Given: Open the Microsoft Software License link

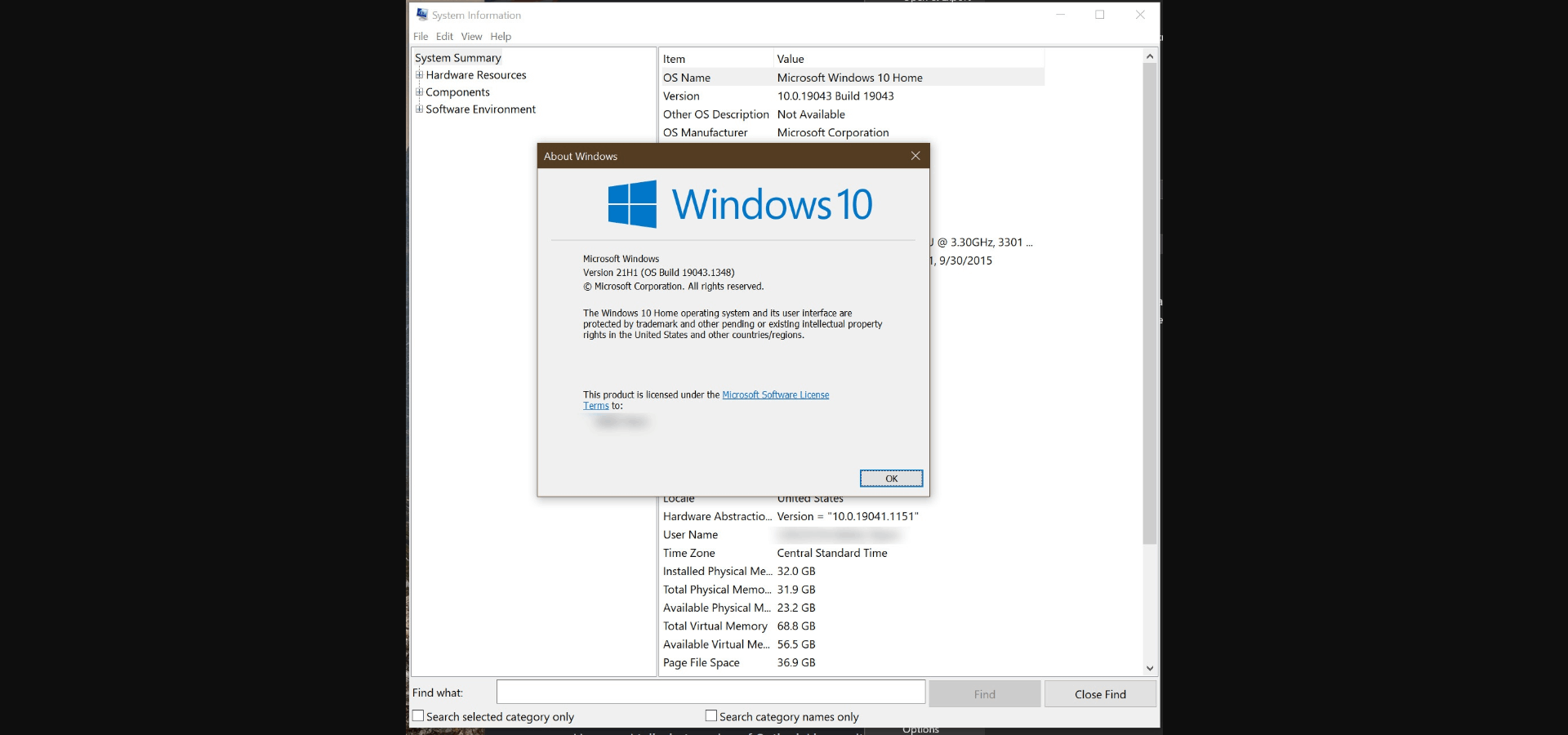Looking at the screenshot, I should coord(775,394).
